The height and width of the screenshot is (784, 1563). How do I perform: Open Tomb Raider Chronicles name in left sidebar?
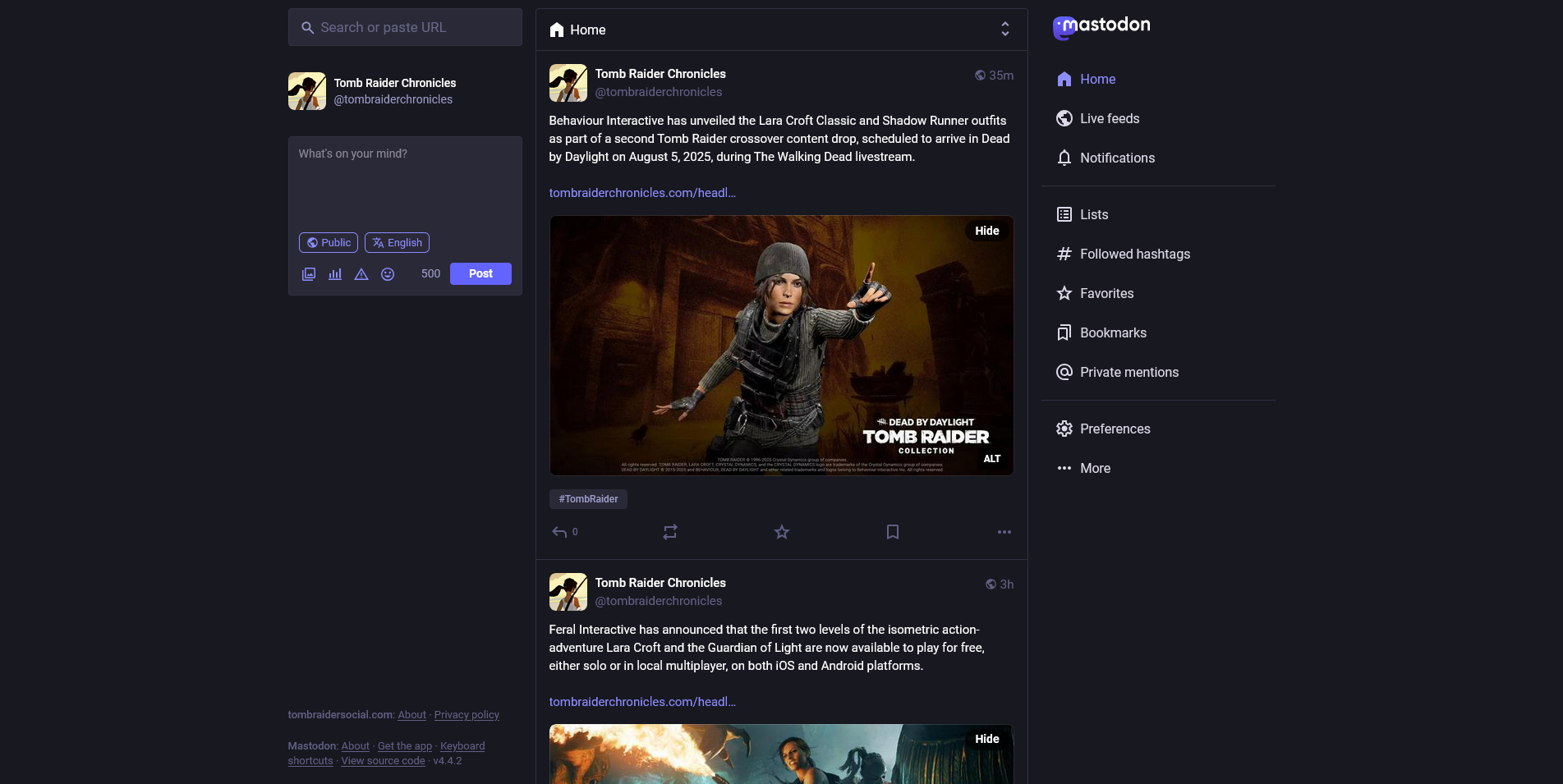click(394, 83)
